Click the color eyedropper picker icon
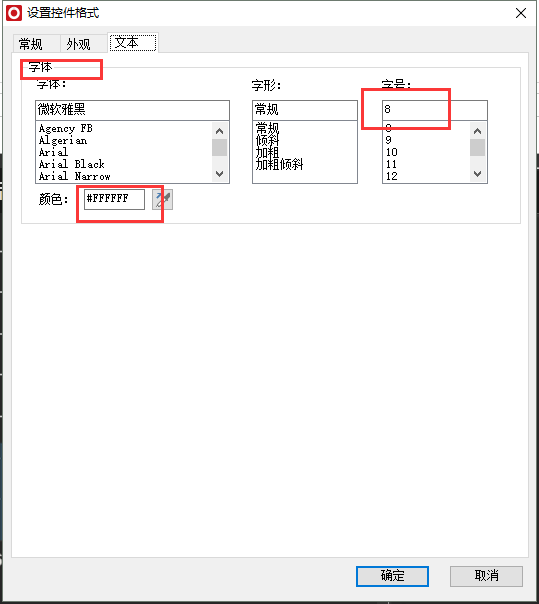 (163, 200)
